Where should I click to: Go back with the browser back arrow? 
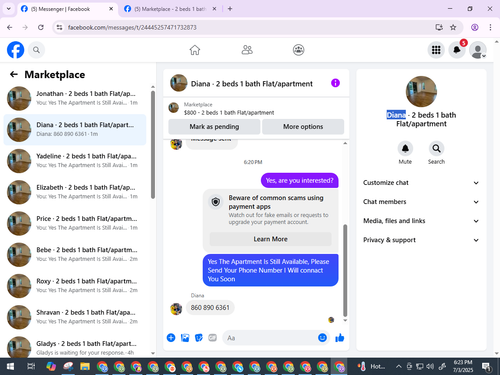(10, 27)
